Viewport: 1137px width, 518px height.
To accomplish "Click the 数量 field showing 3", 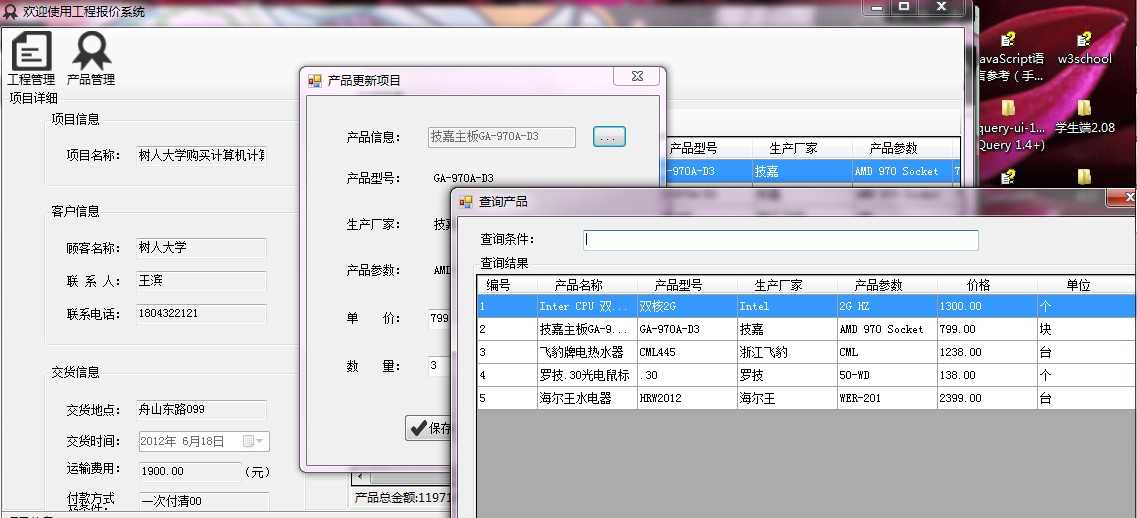I will pos(440,366).
